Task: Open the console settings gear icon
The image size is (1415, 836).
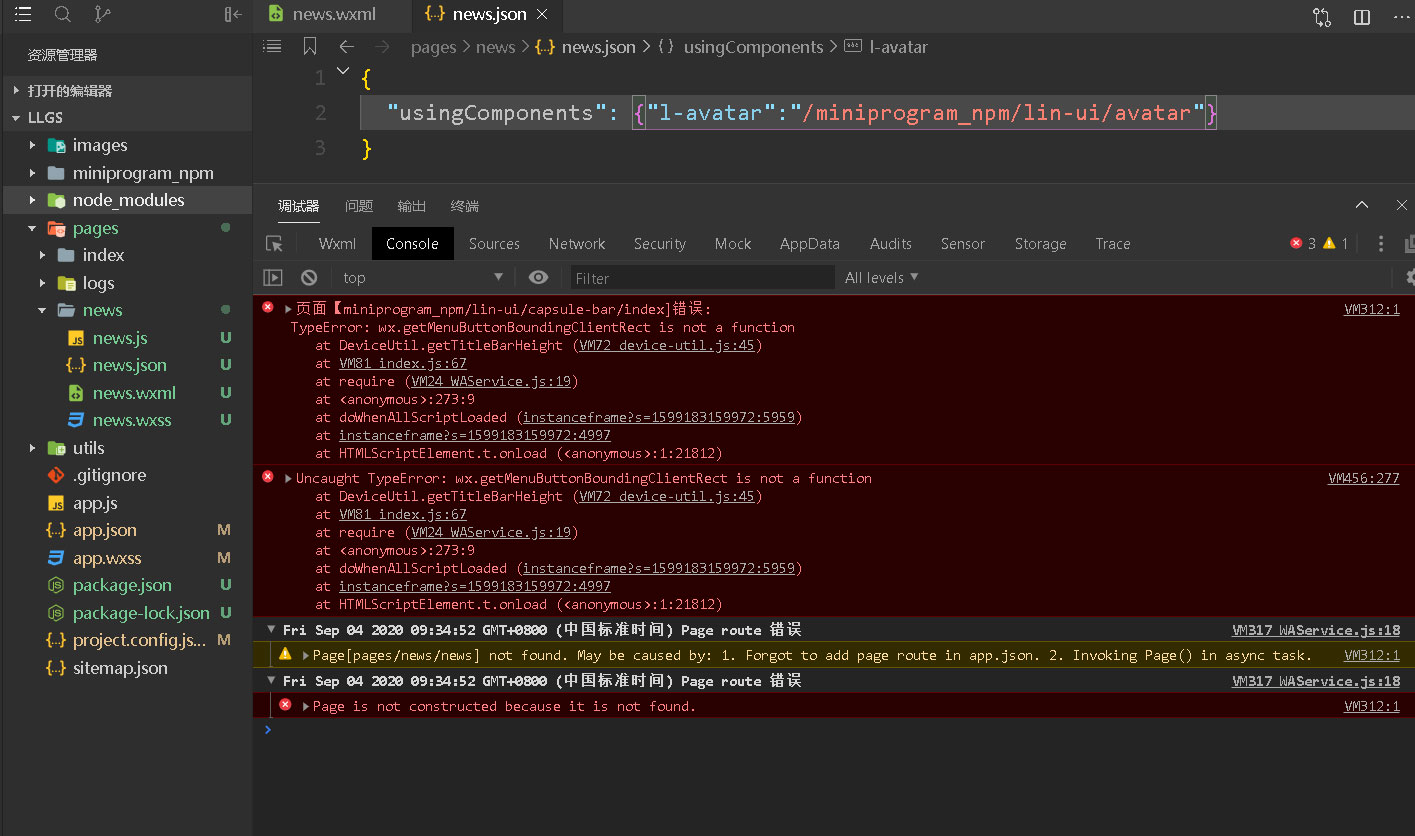Action: click(1409, 277)
